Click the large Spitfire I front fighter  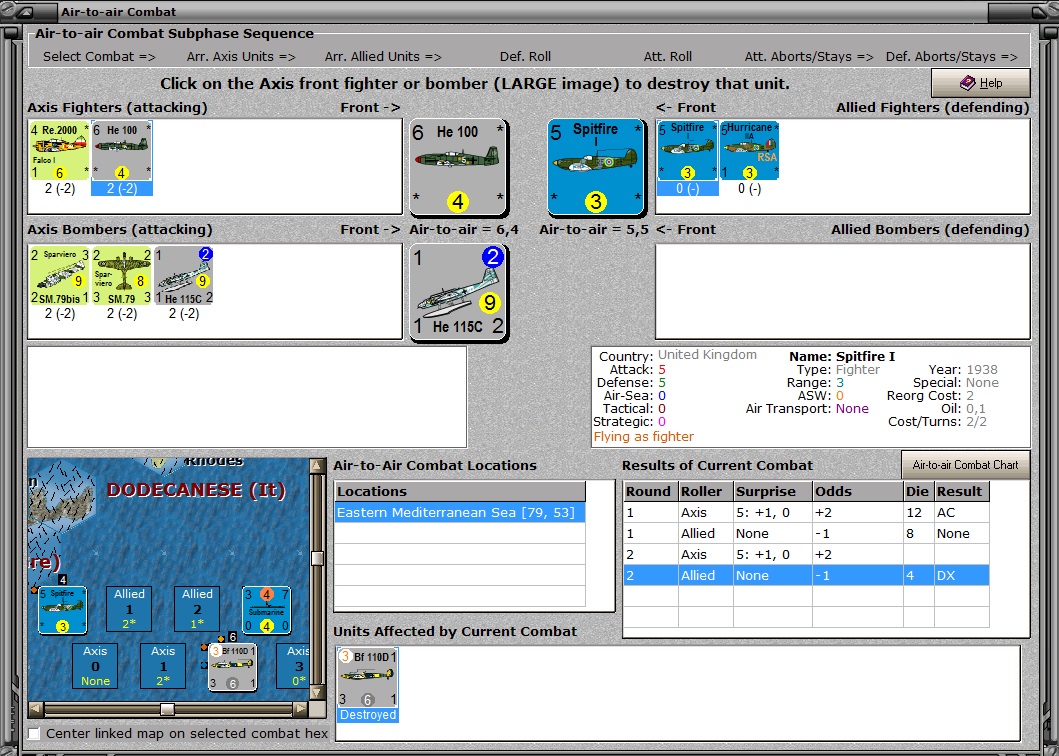[596, 167]
